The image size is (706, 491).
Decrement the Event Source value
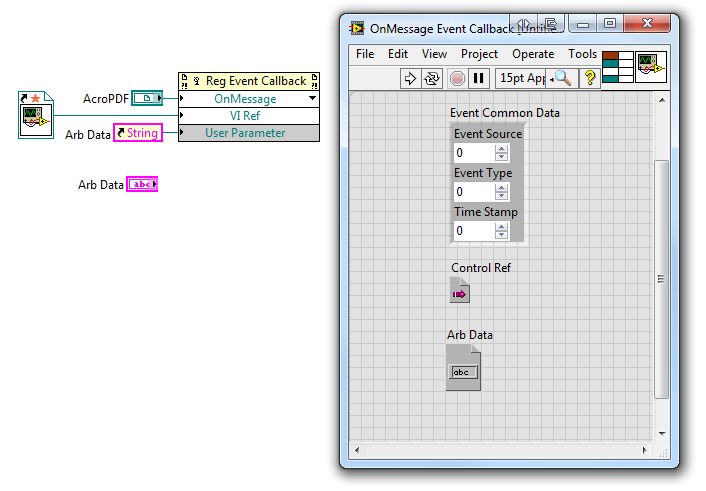pyautogui.click(x=501, y=157)
